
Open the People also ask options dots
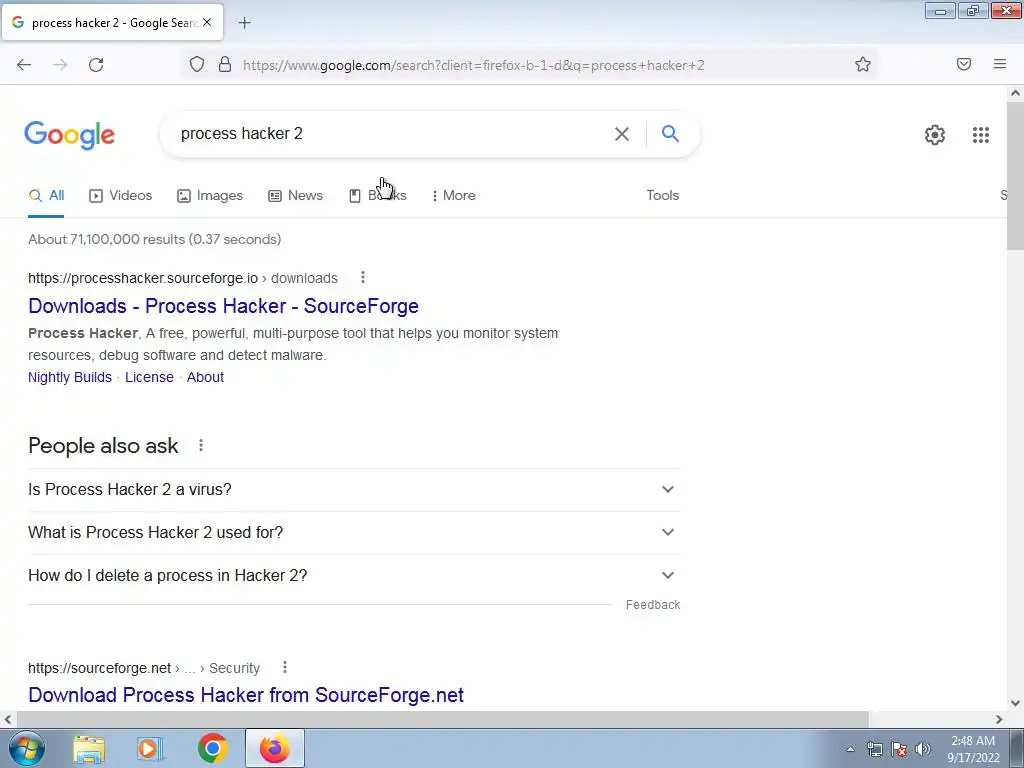click(201, 445)
